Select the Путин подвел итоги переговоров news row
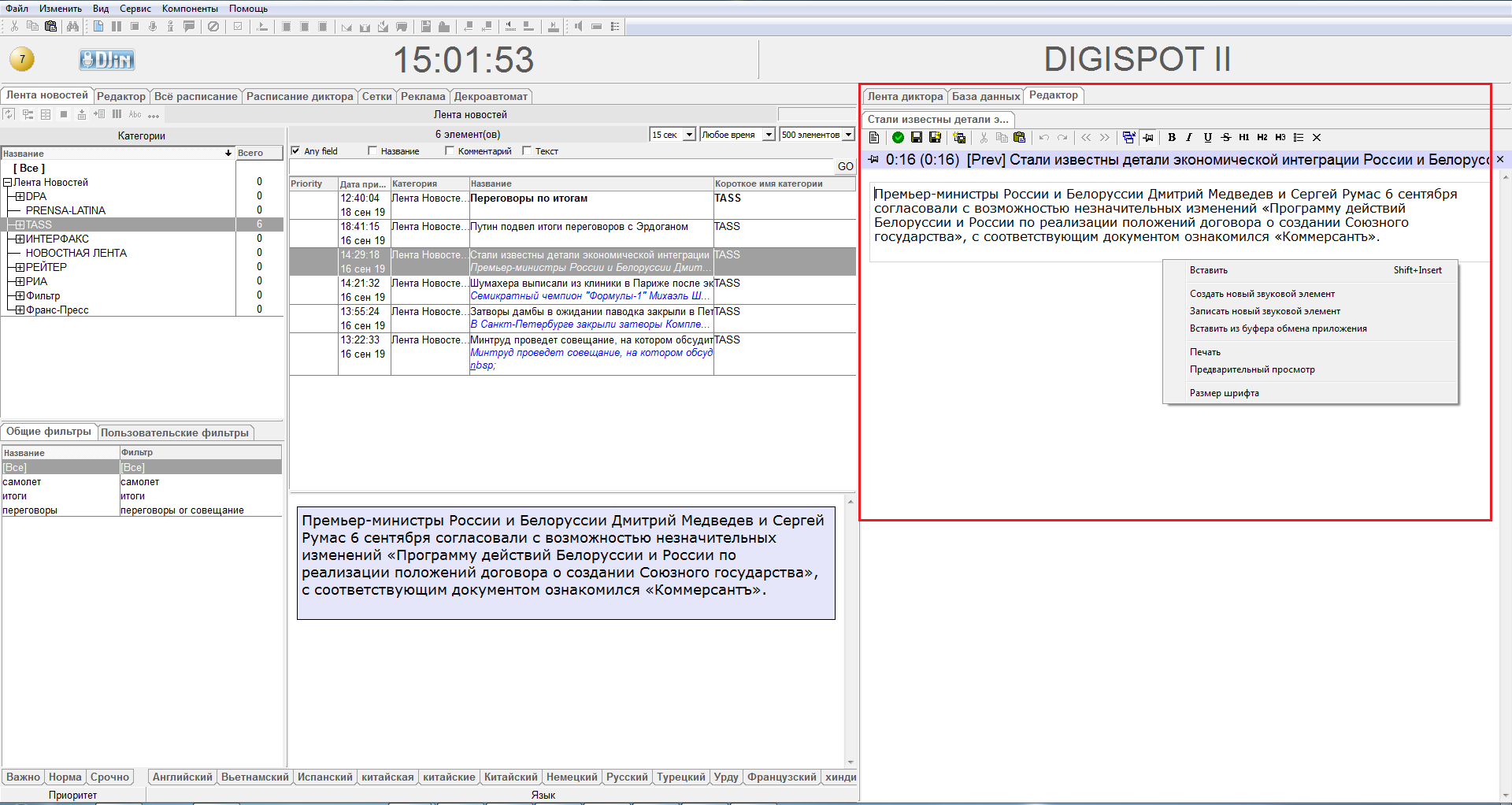The height and width of the screenshot is (805, 1512). click(x=573, y=233)
